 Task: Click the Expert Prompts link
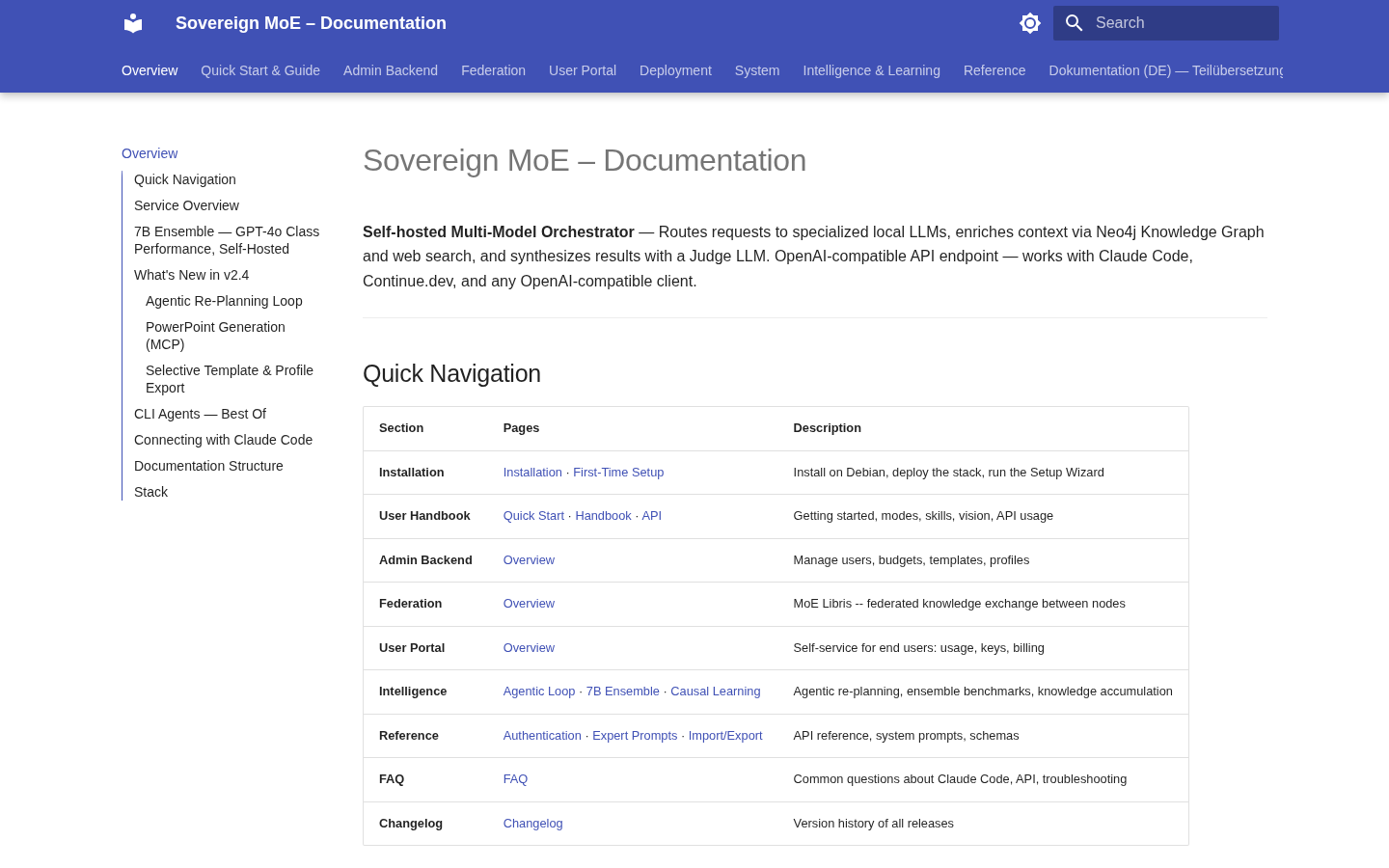tap(635, 736)
